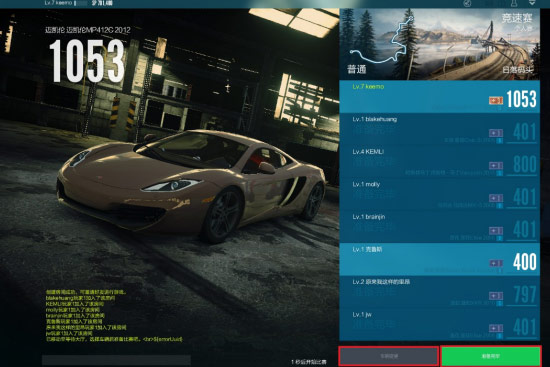
Task: Open the dropdown arrow in the top bar
Action: tap(532, 3)
